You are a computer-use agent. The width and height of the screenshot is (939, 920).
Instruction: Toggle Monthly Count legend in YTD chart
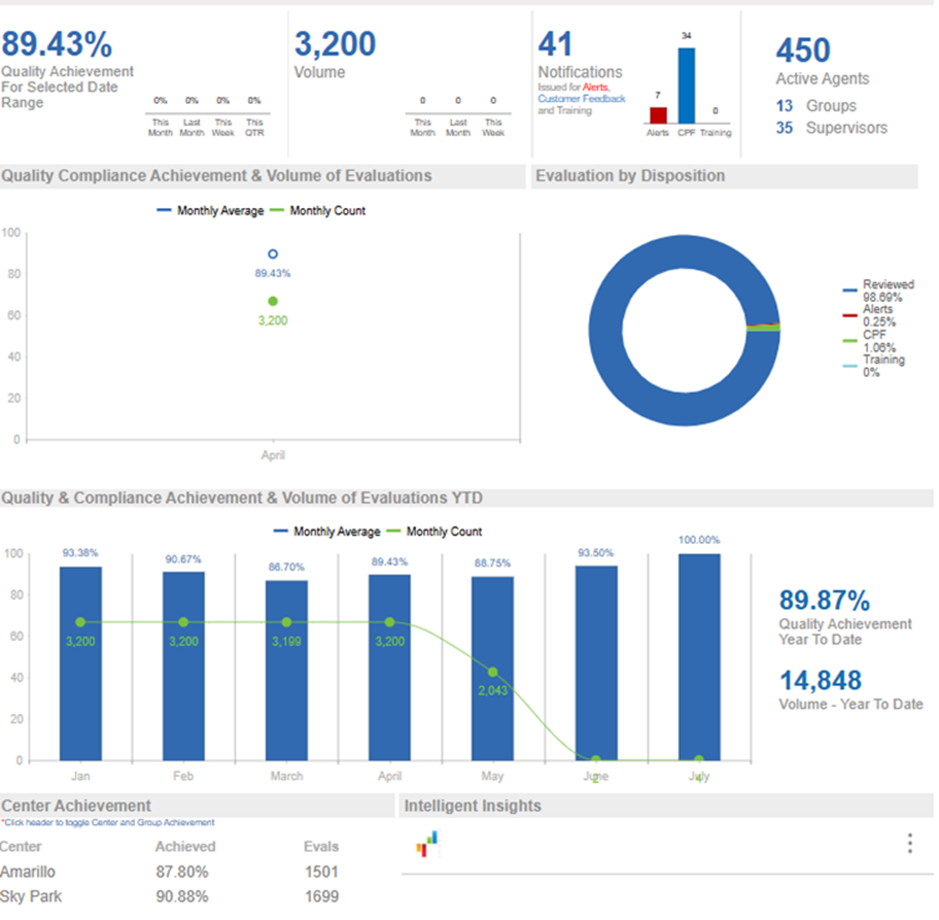pyautogui.click(x=434, y=532)
